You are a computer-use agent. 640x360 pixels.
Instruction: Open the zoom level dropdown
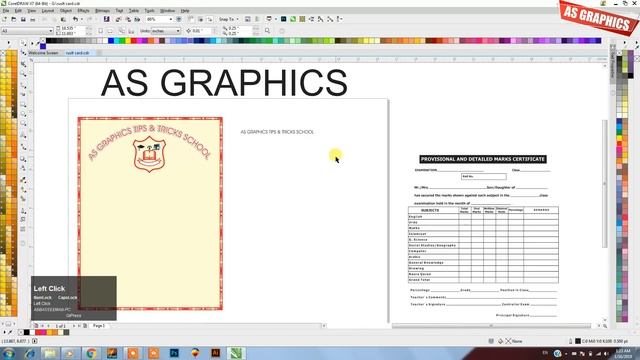click(x=171, y=19)
